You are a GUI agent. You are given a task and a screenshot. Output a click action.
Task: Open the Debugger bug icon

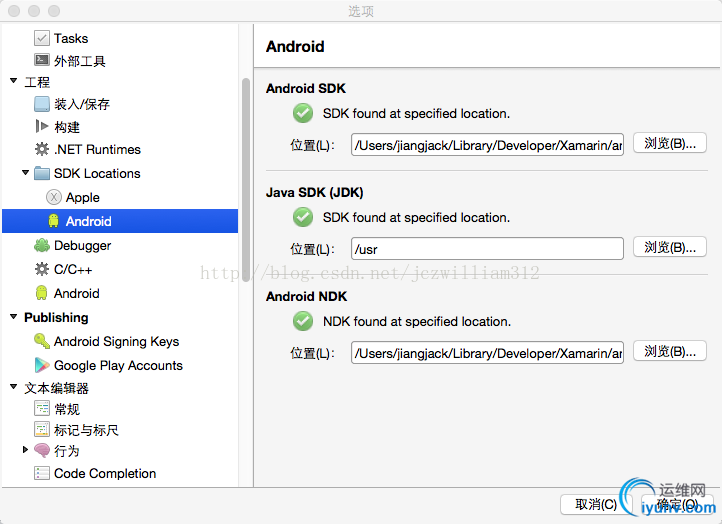point(41,245)
